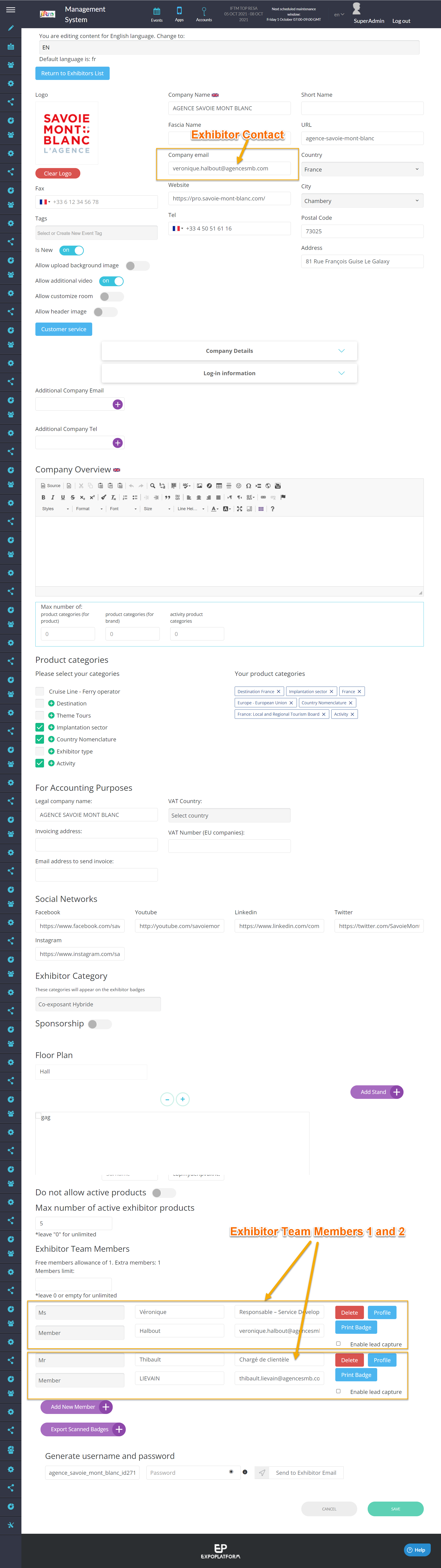The width and height of the screenshot is (441, 1568).
Task: Expand the Company Details section
Action: click(229, 351)
